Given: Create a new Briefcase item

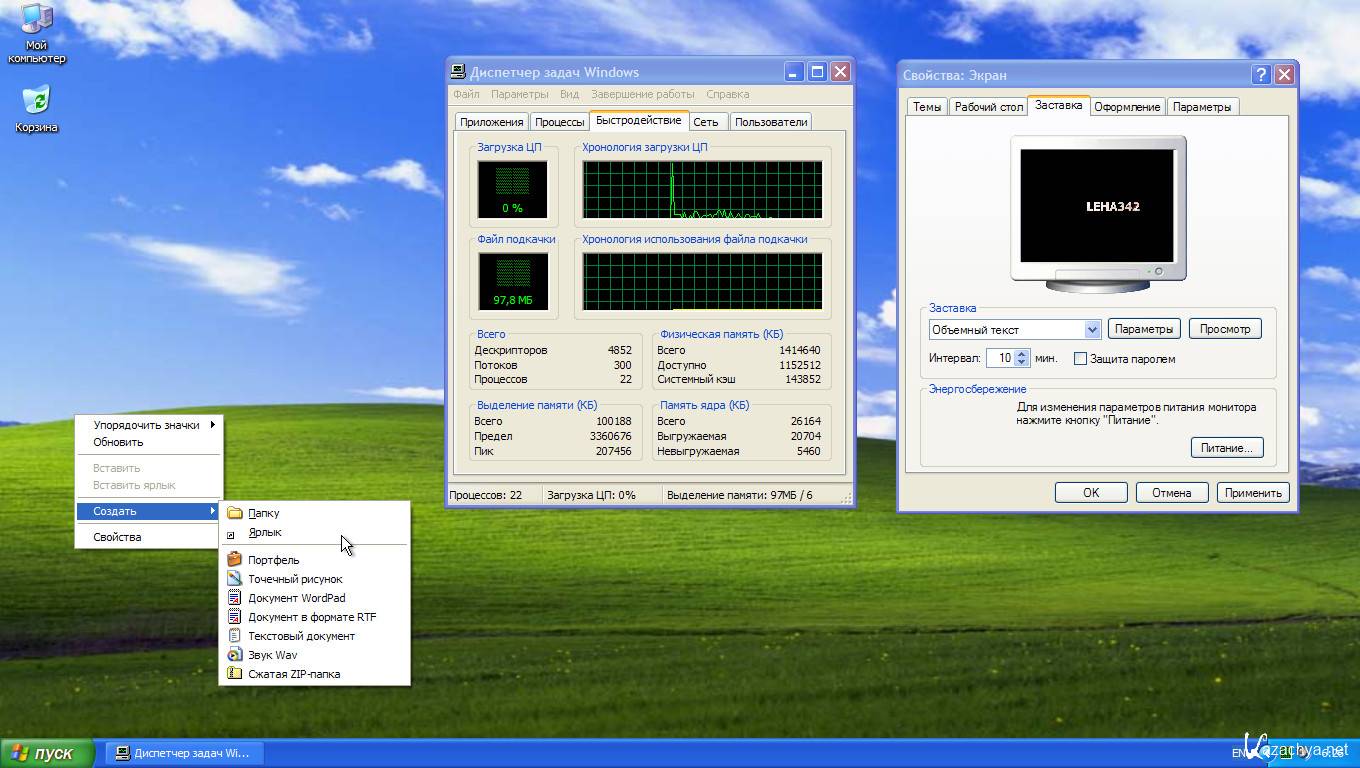Looking at the screenshot, I should (x=273, y=560).
